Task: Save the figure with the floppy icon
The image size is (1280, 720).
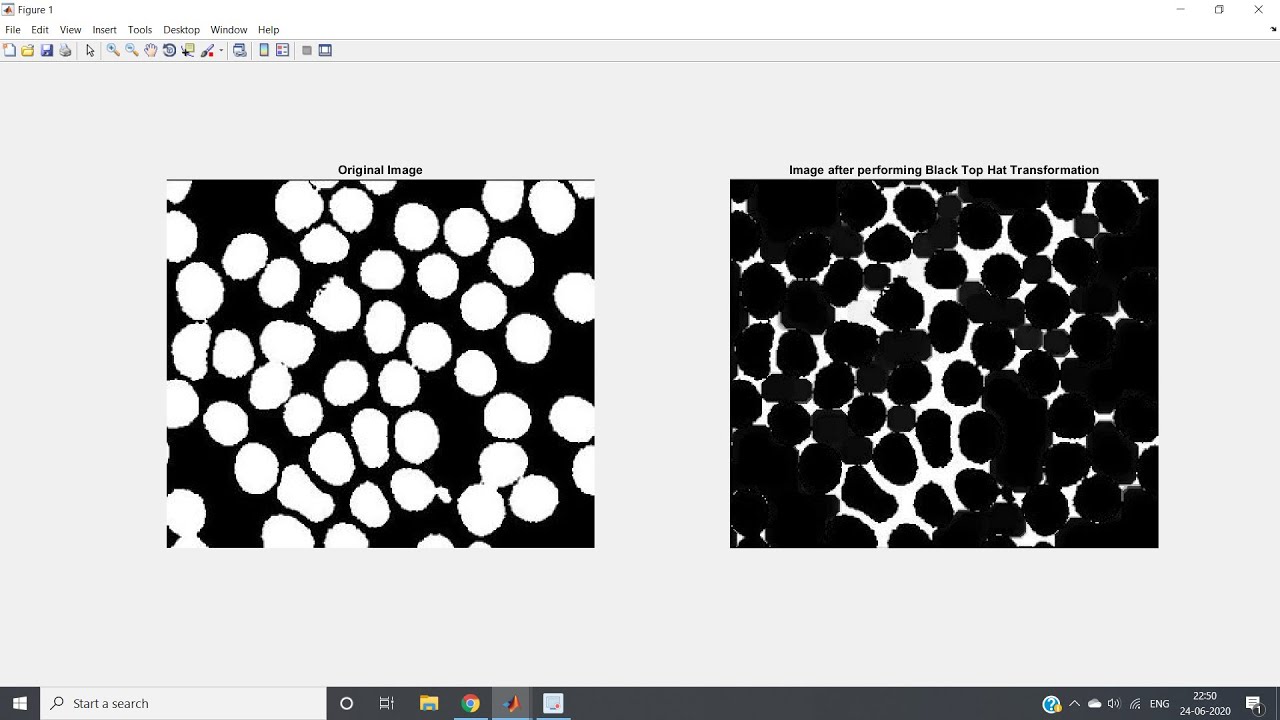Action: 47,50
